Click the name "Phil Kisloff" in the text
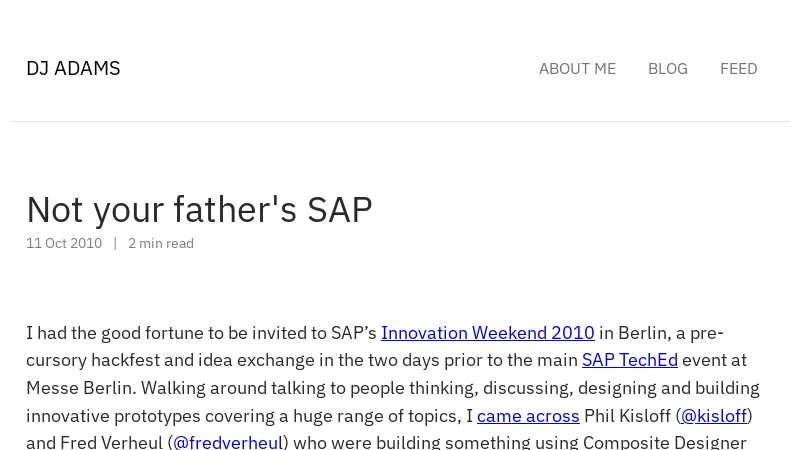This screenshot has height=450, width=800. (628, 415)
